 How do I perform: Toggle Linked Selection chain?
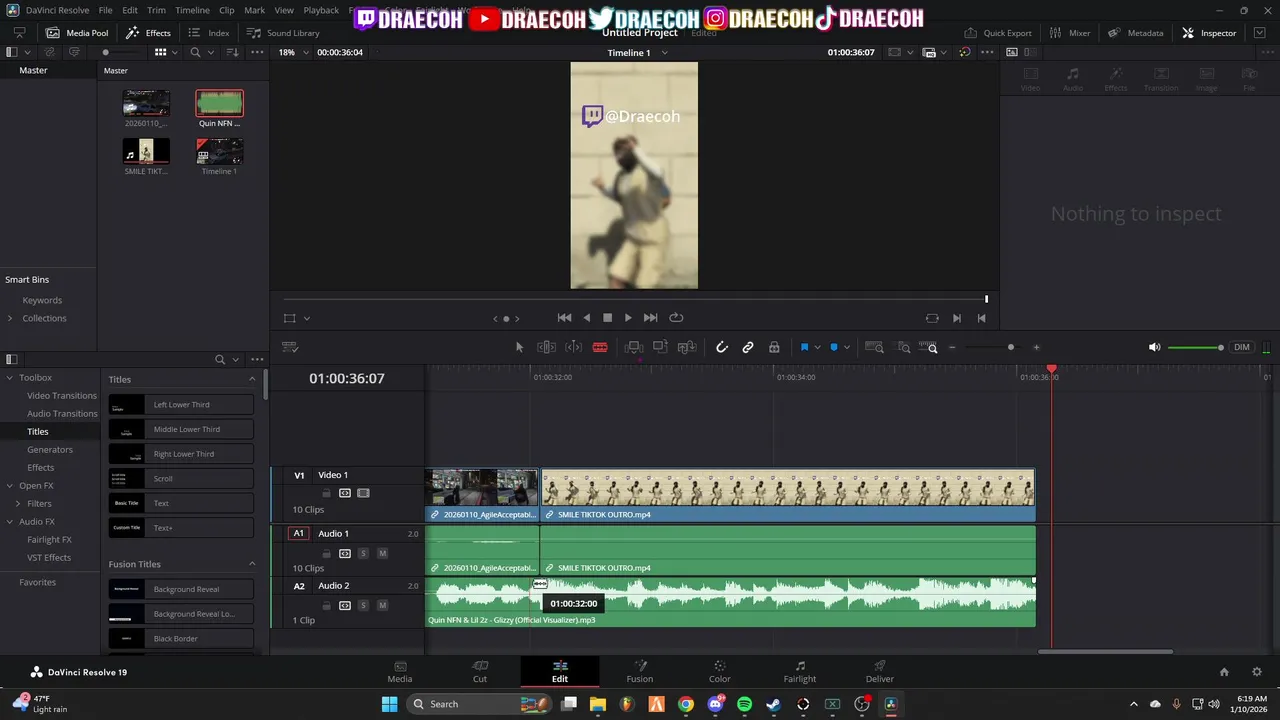click(x=748, y=347)
